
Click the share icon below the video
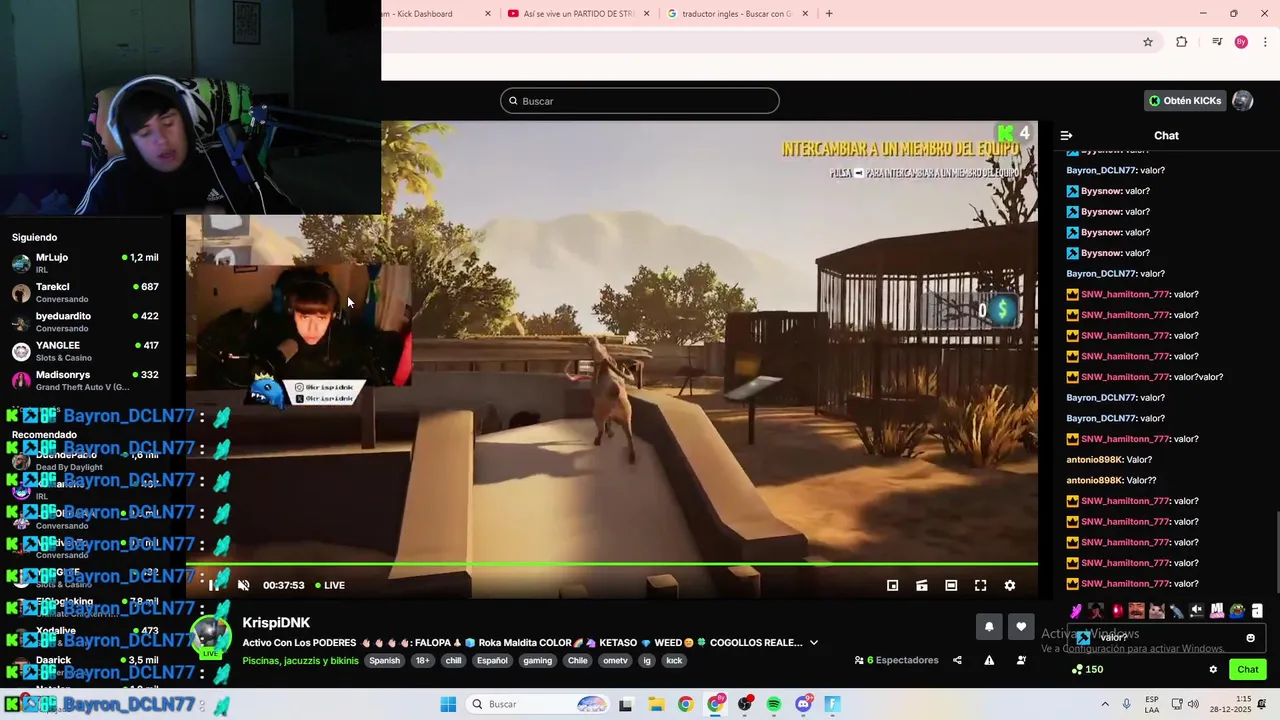(957, 660)
